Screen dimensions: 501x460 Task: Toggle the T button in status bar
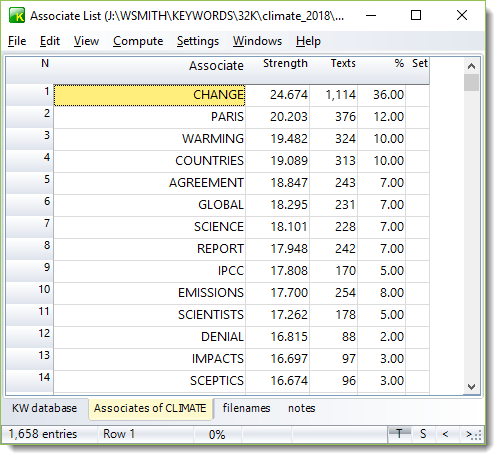point(399,434)
